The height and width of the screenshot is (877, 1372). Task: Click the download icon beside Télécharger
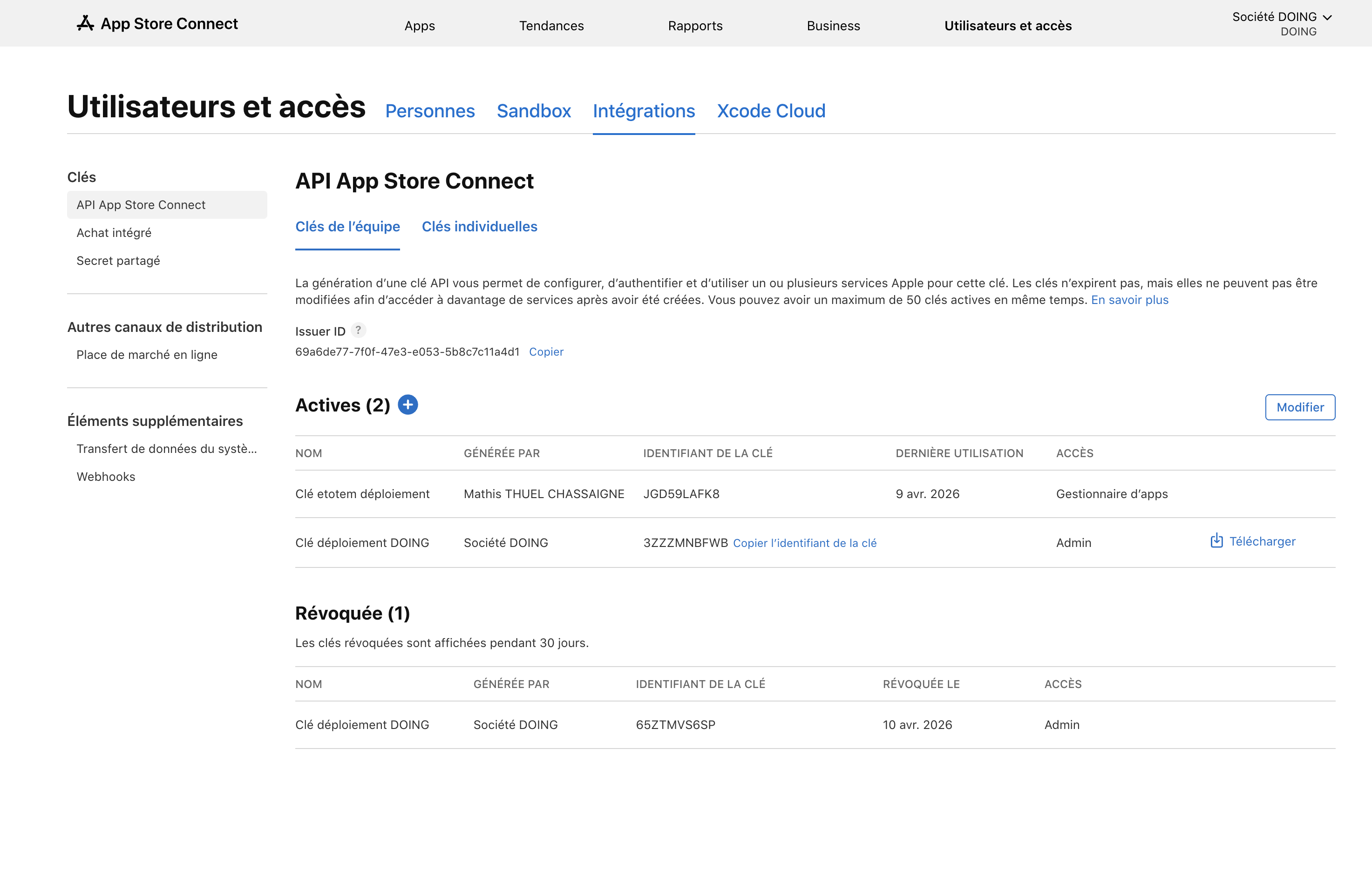1216,540
